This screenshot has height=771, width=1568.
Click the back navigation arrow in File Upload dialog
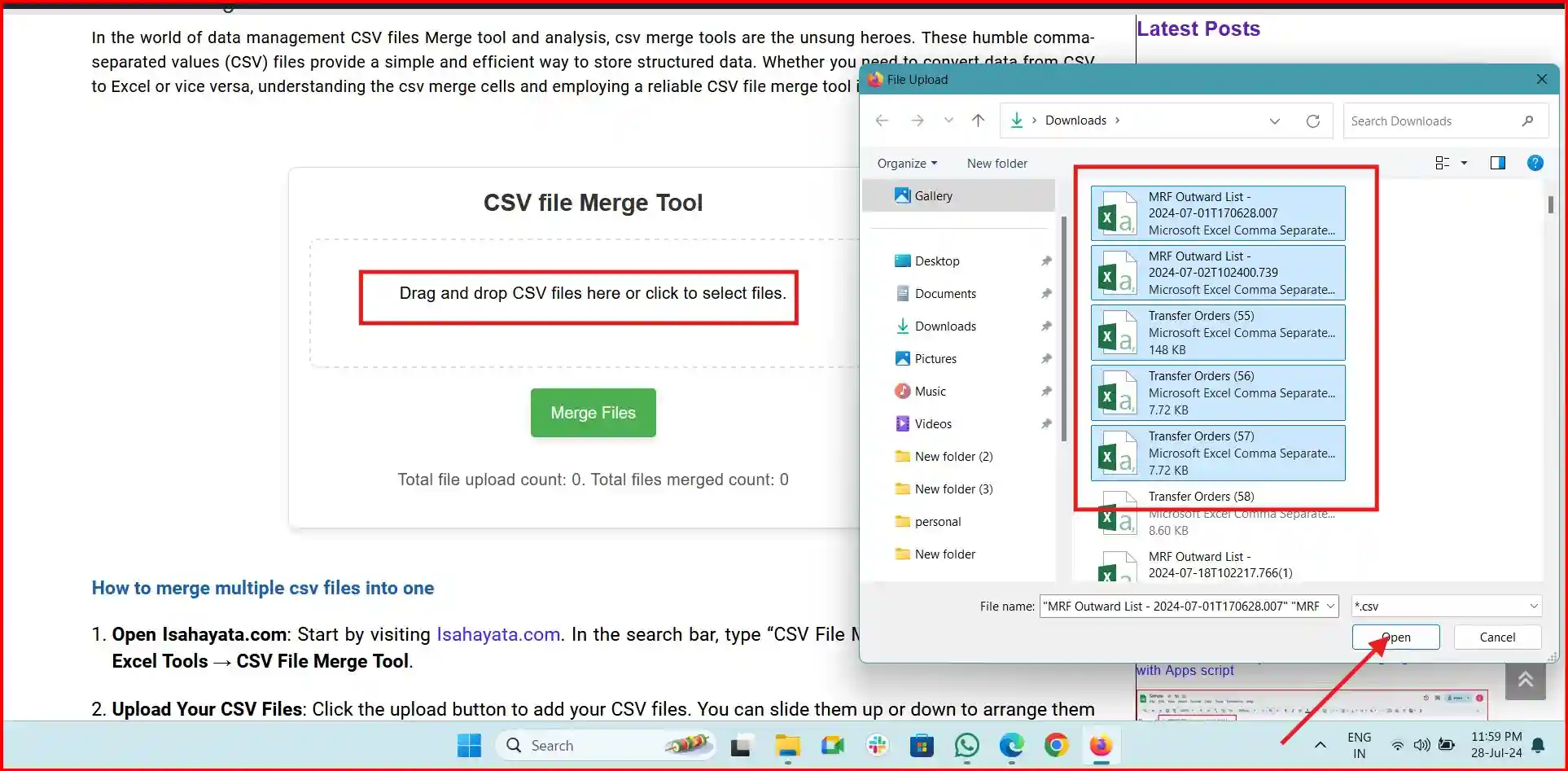tap(882, 120)
